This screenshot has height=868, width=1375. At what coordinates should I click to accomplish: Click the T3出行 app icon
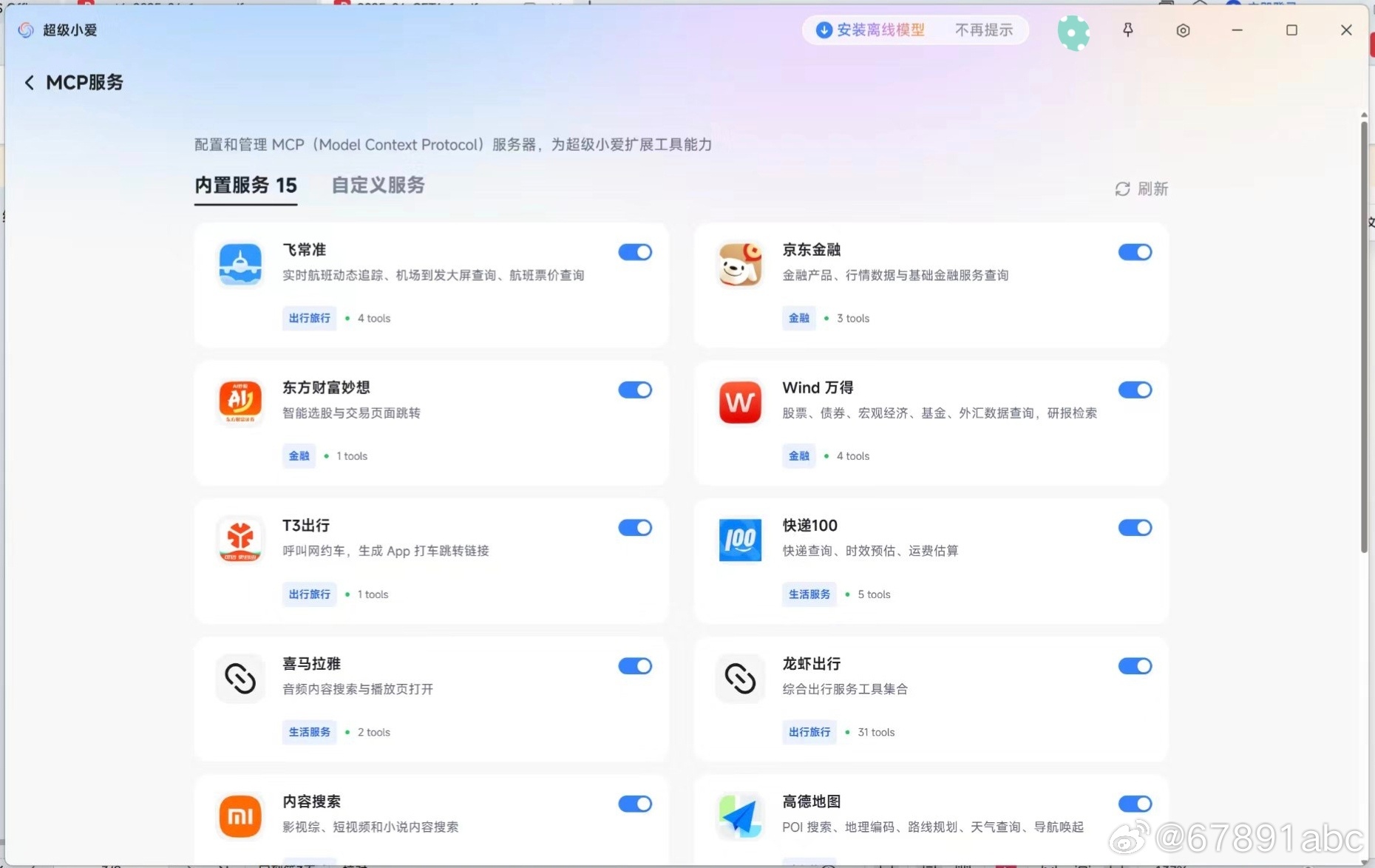(240, 540)
